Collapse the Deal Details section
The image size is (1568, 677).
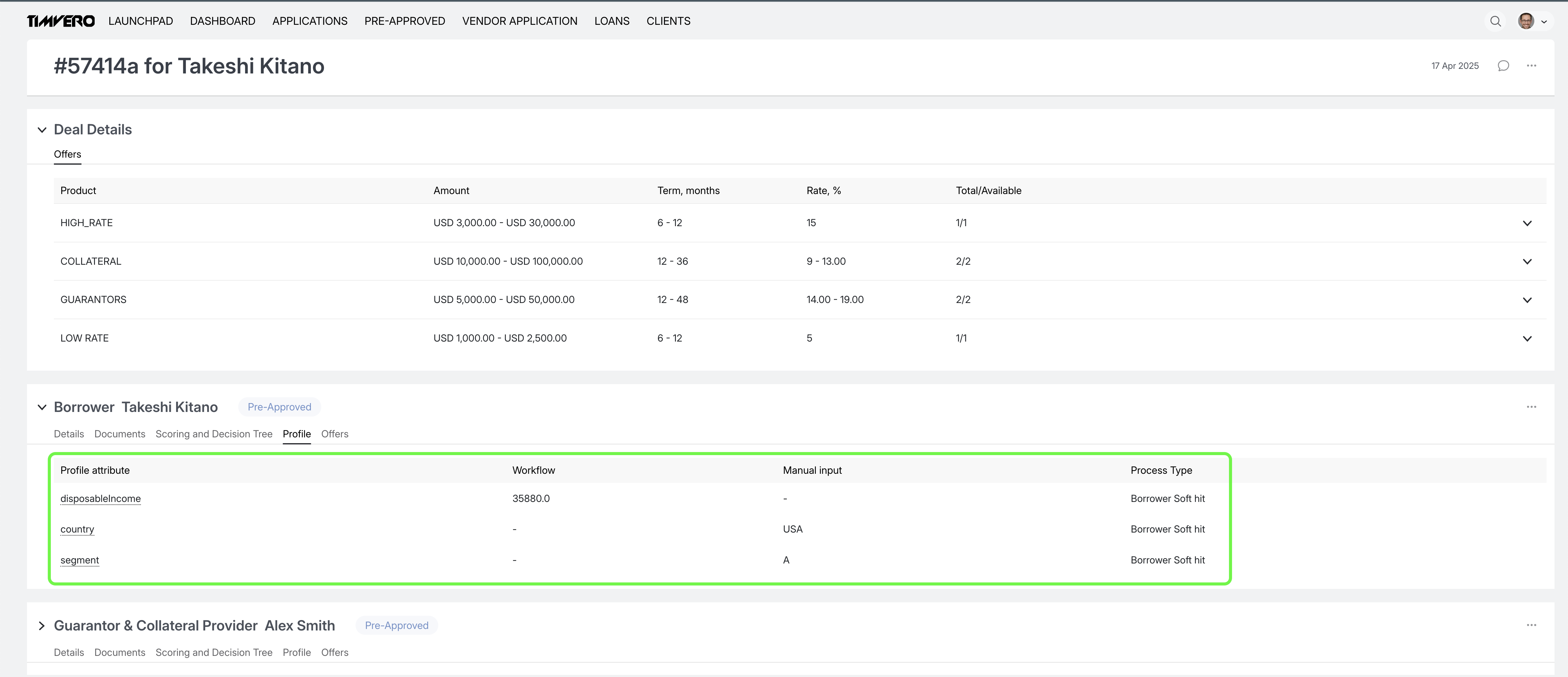point(42,129)
